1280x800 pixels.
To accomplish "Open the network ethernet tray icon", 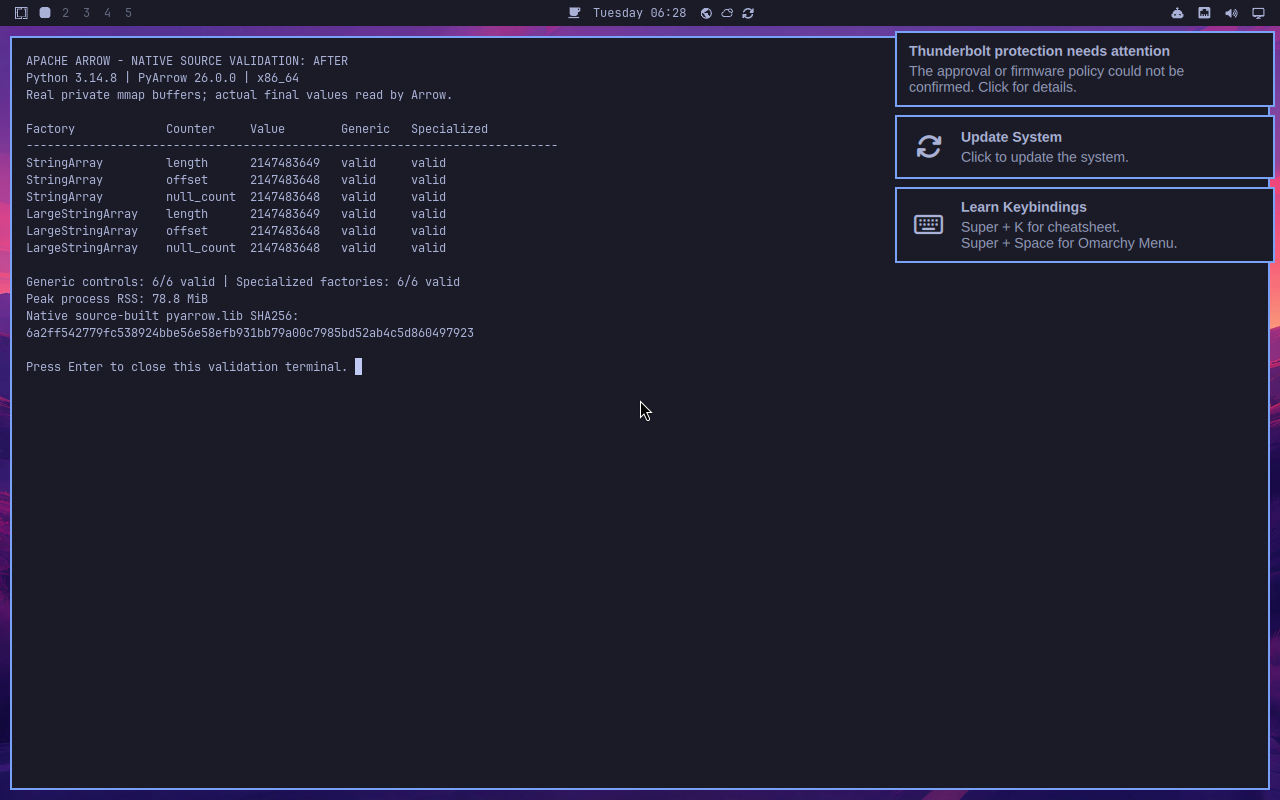I will [x=1204, y=13].
